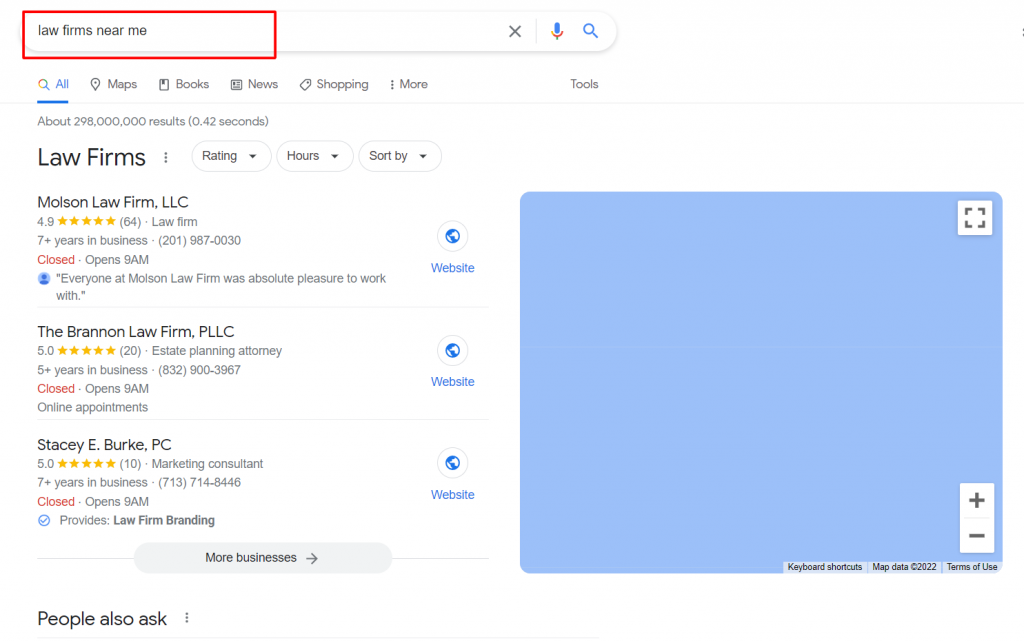Click the globe Website icon for Molson Law Firm

click(x=452, y=236)
